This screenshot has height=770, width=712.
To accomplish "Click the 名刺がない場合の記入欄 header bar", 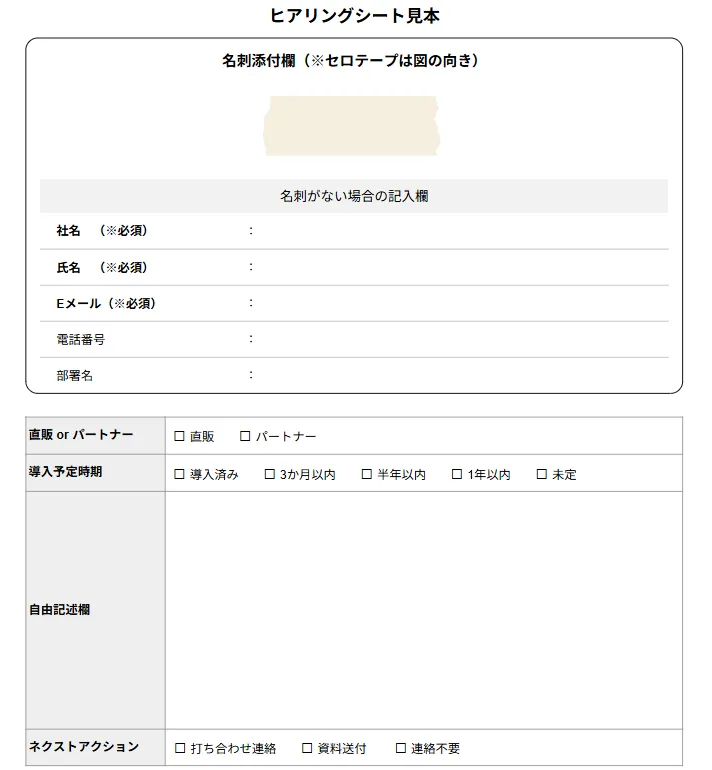I will click(x=354, y=197).
